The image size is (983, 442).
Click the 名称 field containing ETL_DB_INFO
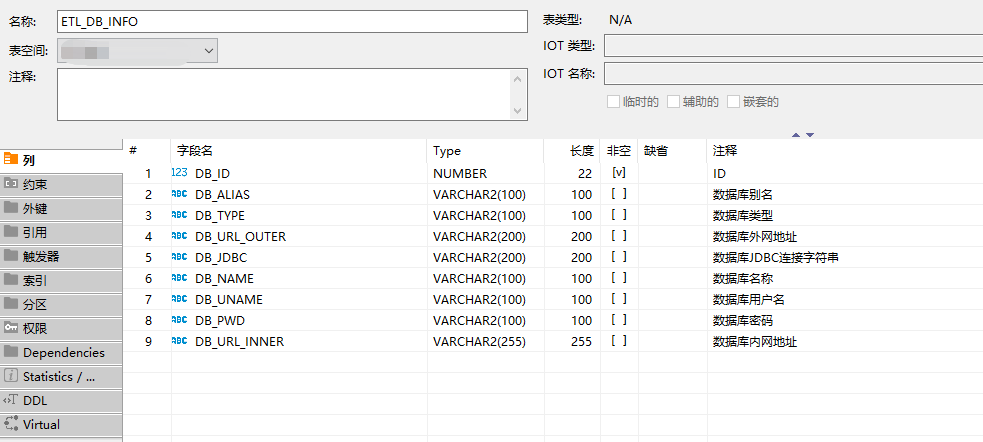point(292,21)
